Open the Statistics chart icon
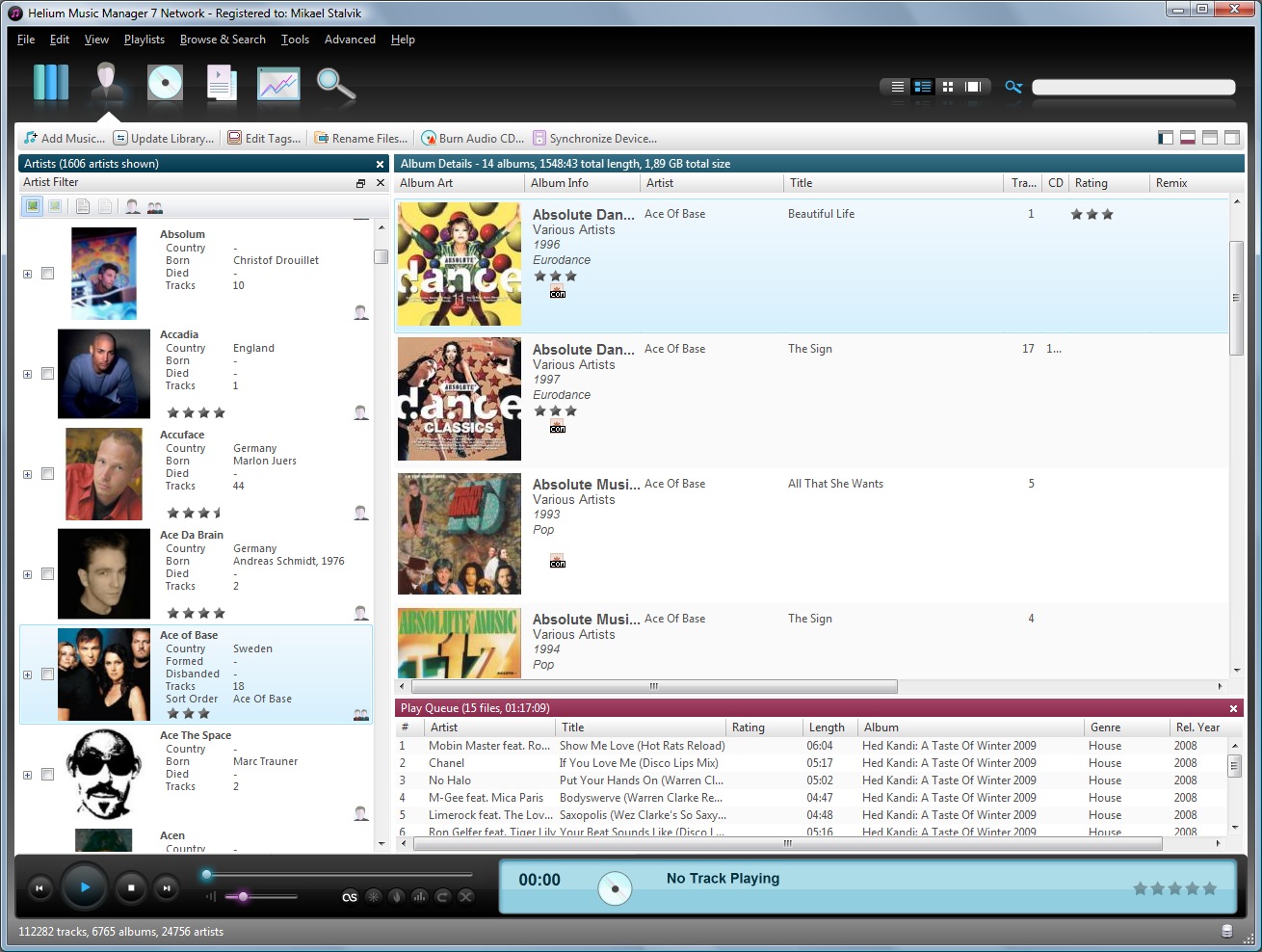The image size is (1262, 952). tap(278, 84)
